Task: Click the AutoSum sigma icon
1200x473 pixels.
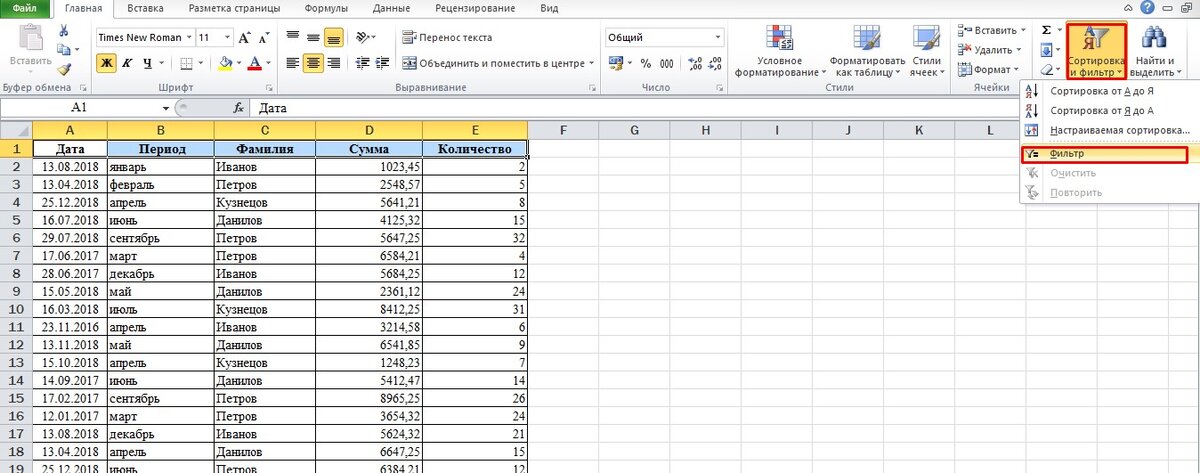Action: pyautogui.click(x=1046, y=30)
